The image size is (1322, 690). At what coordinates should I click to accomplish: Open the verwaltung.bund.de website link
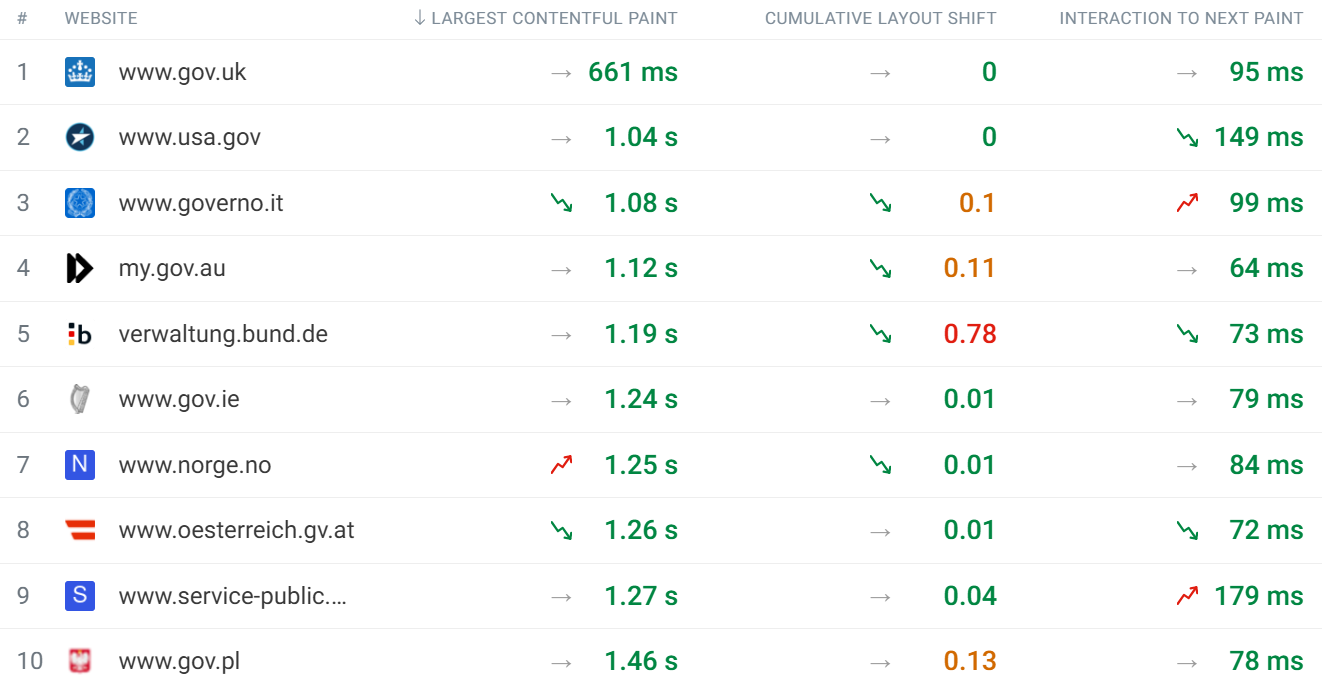click(223, 334)
